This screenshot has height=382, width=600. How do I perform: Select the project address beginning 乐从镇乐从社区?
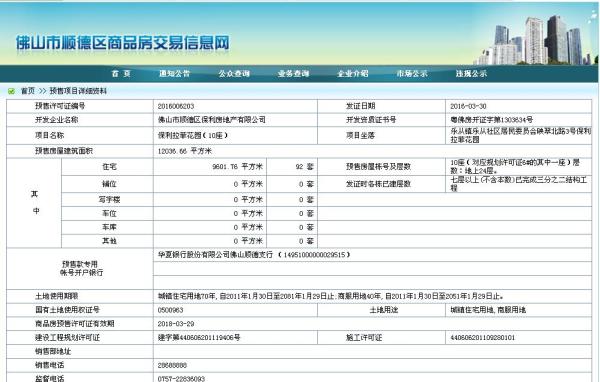[521, 135]
